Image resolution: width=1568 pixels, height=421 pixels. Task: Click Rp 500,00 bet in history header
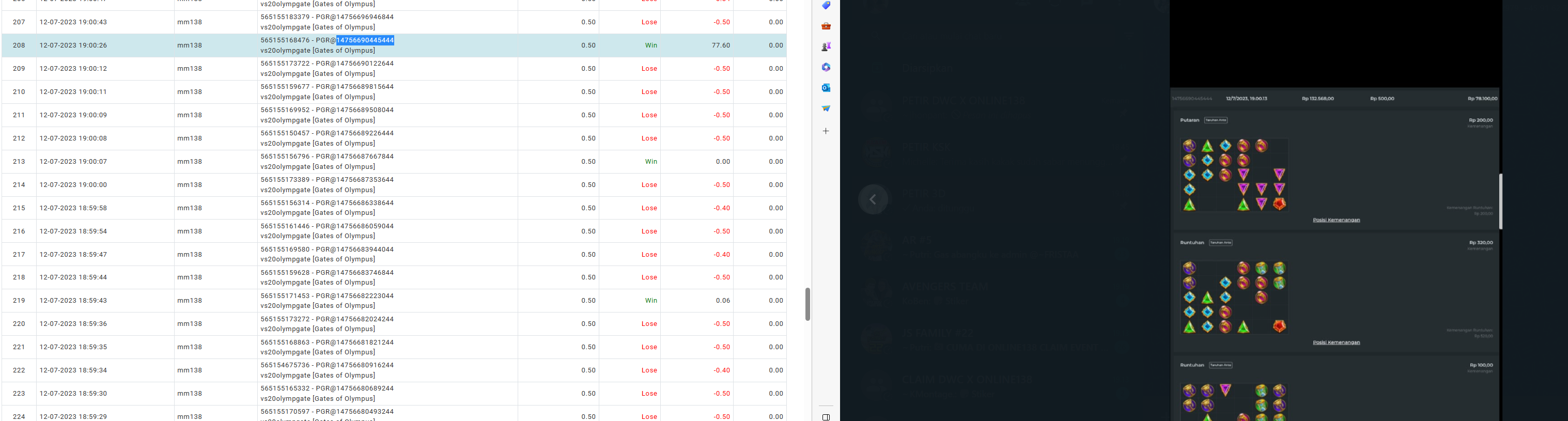[x=1381, y=99]
